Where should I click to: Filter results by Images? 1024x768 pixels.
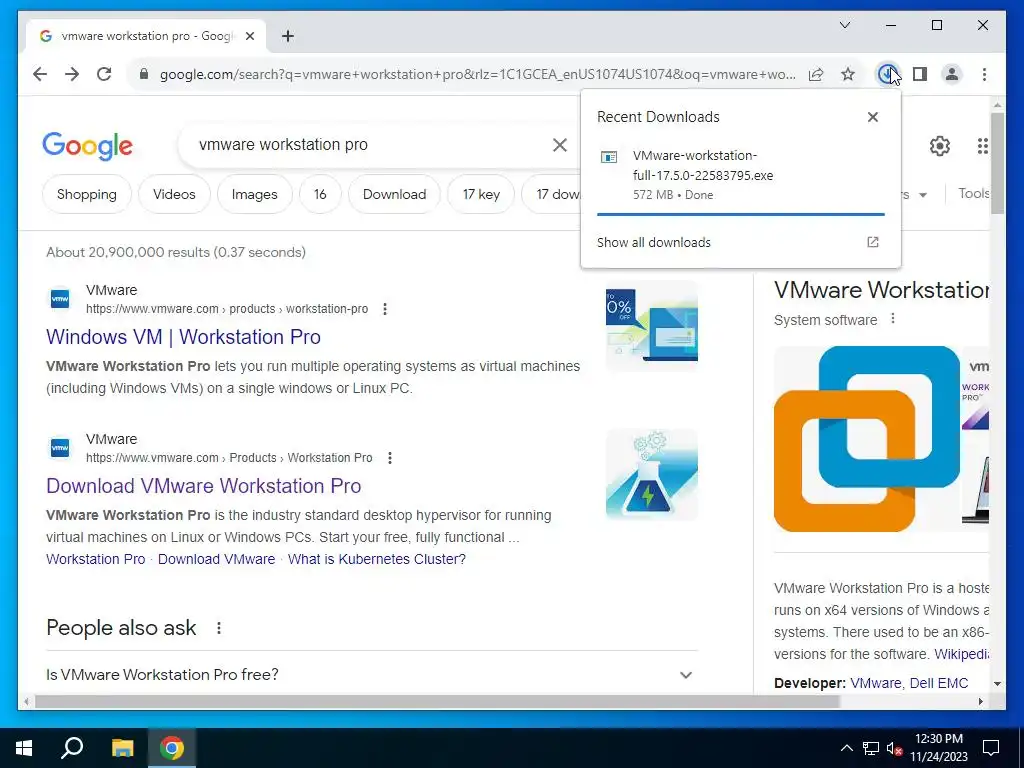(255, 194)
